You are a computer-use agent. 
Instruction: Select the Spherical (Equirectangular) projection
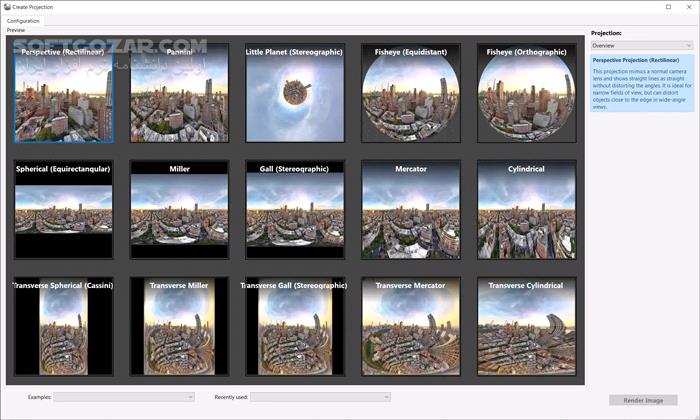pos(64,210)
